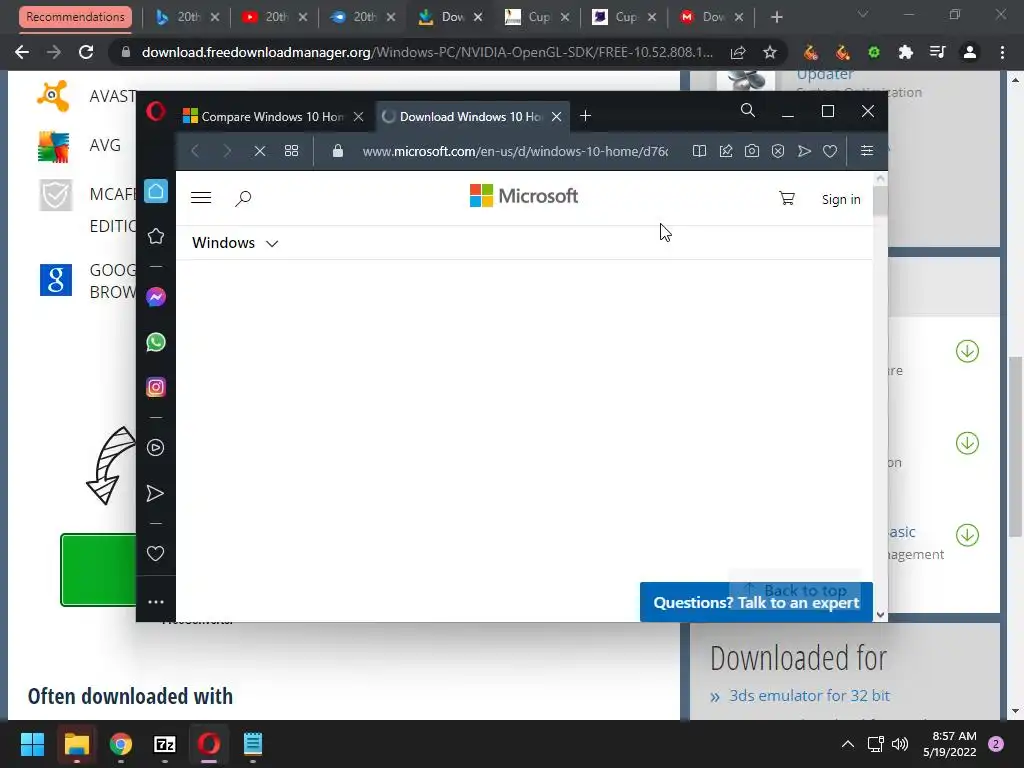Open Opera sidebar player icon
Screen dimensions: 1024x768
(155, 447)
